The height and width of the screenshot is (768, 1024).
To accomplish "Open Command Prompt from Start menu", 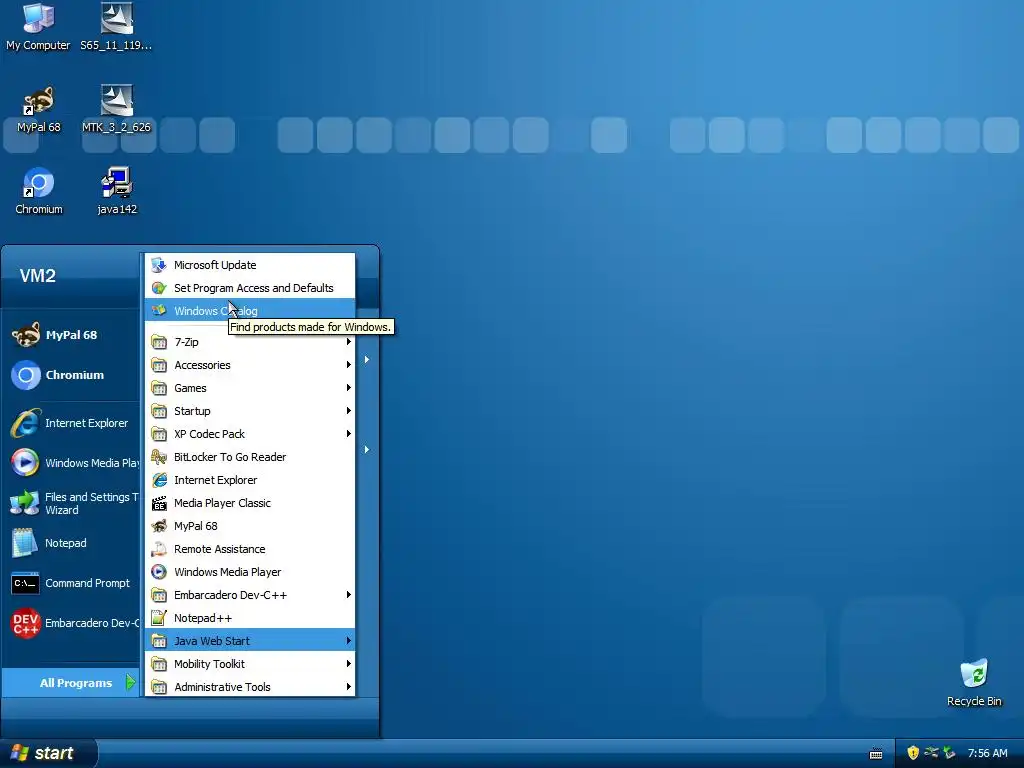I will pyautogui.click(x=72, y=583).
